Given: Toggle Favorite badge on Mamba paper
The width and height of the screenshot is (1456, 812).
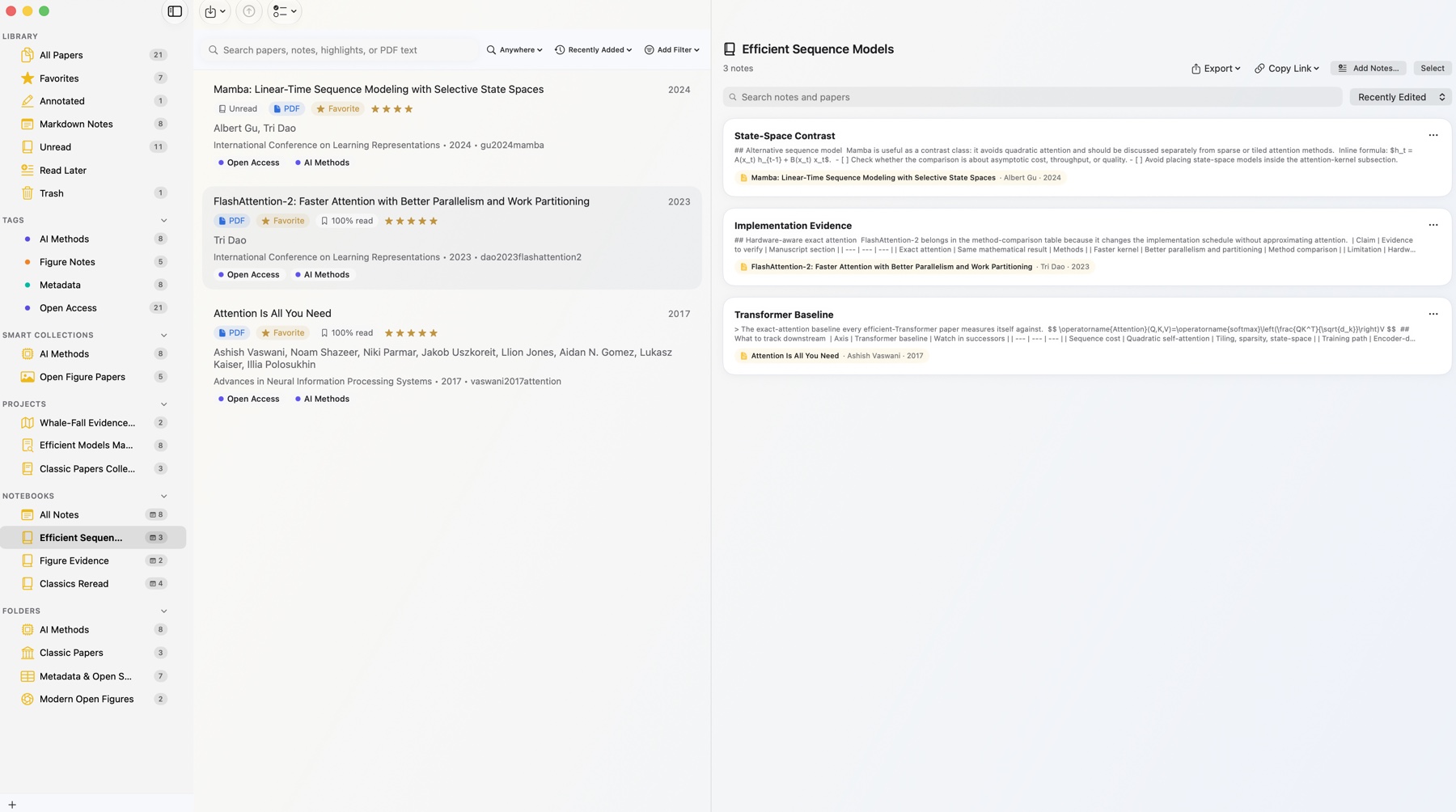Looking at the screenshot, I should point(338,109).
